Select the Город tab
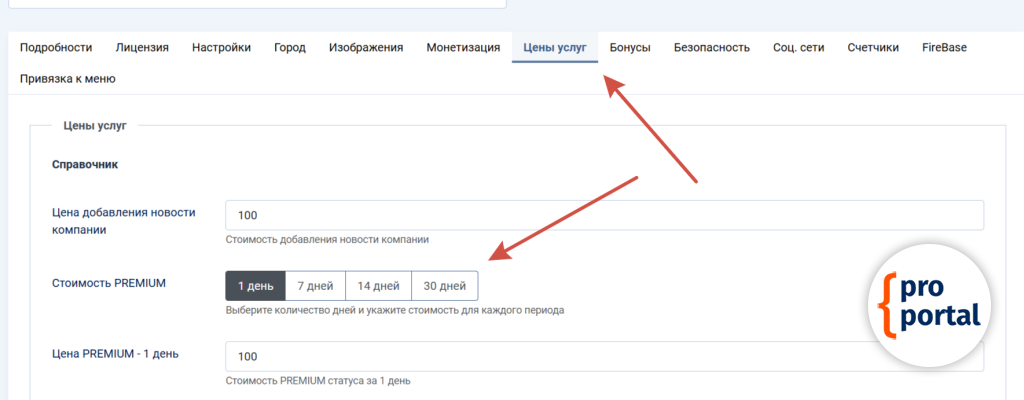Screen dimensions: 1024x400 click(x=290, y=47)
